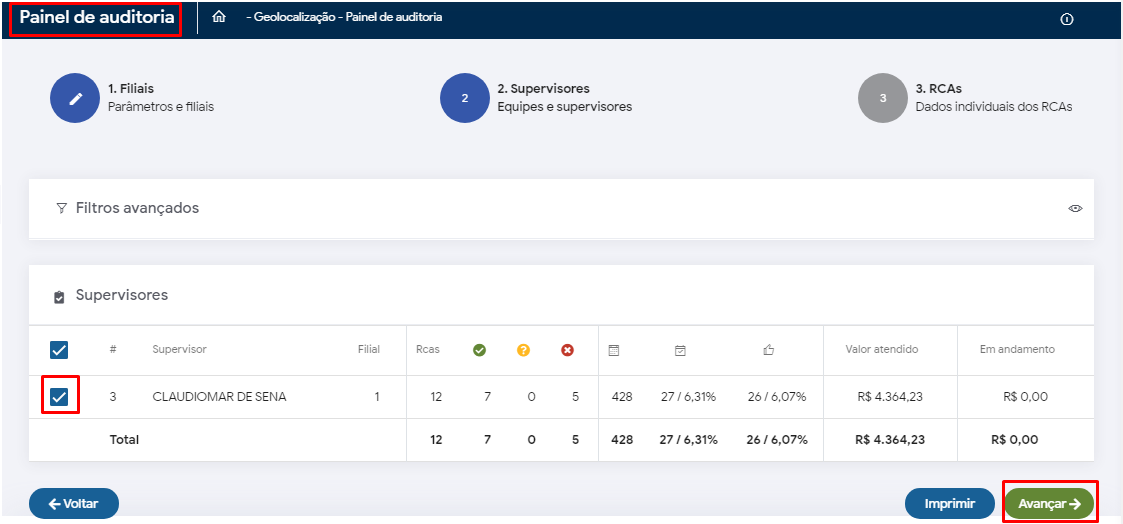The height and width of the screenshot is (524, 1123).
Task: Select step 3 RCAs
Action: 883,98
